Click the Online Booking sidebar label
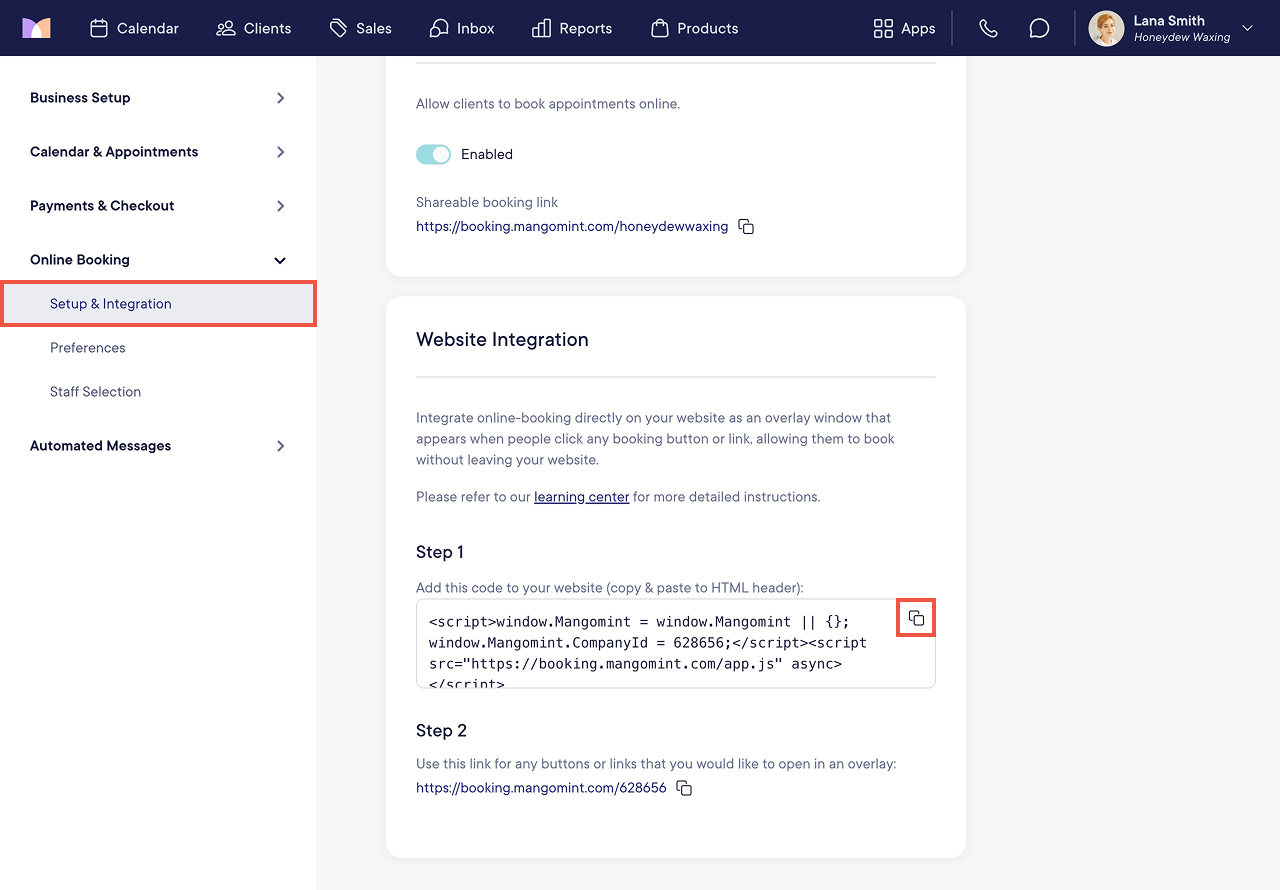 pyautogui.click(x=80, y=260)
